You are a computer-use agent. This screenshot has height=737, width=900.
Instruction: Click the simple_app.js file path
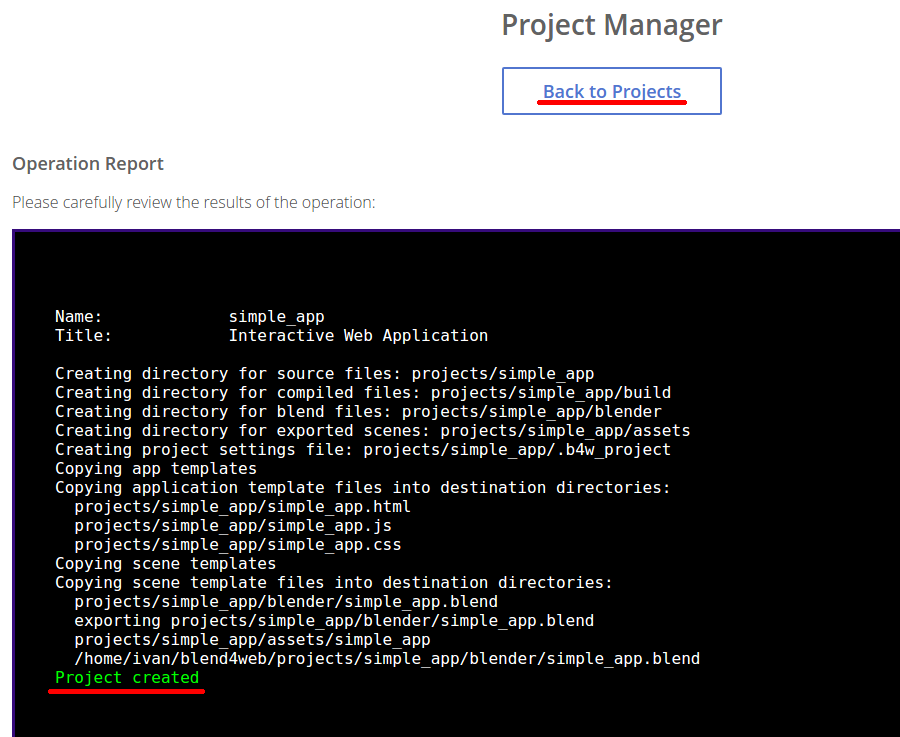pos(233,526)
